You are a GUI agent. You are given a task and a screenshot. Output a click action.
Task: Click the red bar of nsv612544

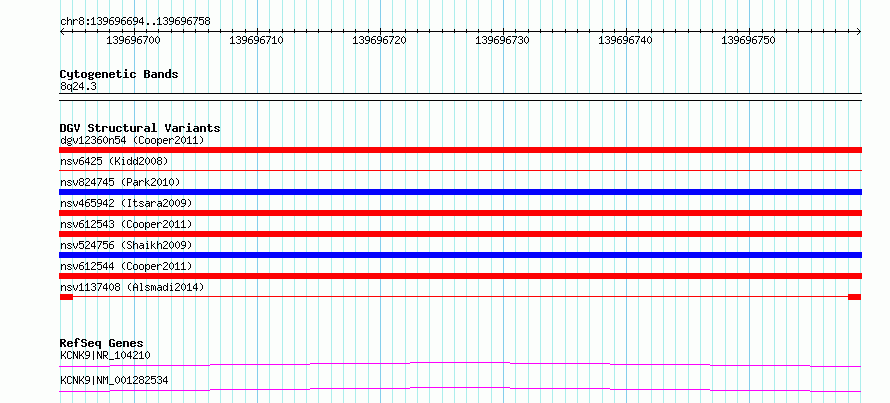click(x=460, y=276)
